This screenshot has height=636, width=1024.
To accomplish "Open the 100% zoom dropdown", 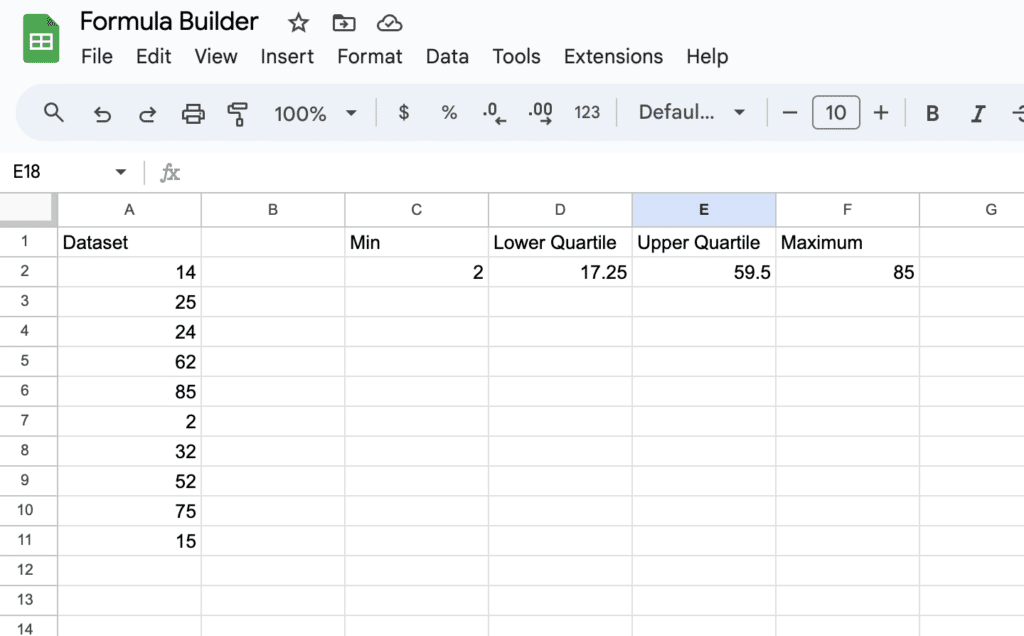I will (315, 114).
